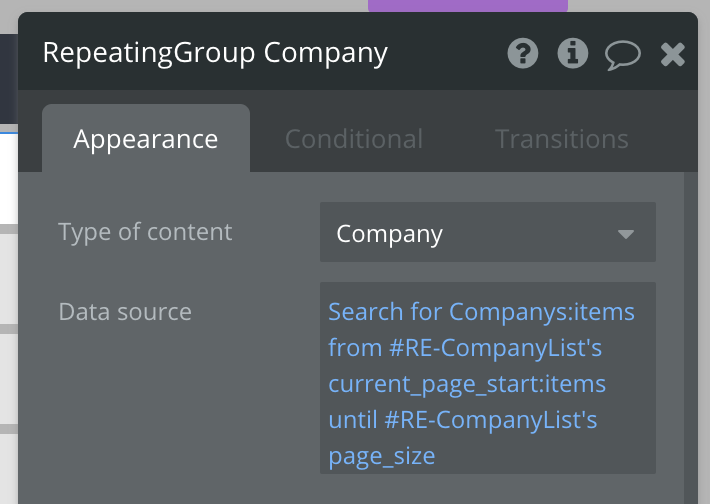The width and height of the screenshot is (710, 504).
Task: Click the "Data source" label
Action: coord(125,312)
